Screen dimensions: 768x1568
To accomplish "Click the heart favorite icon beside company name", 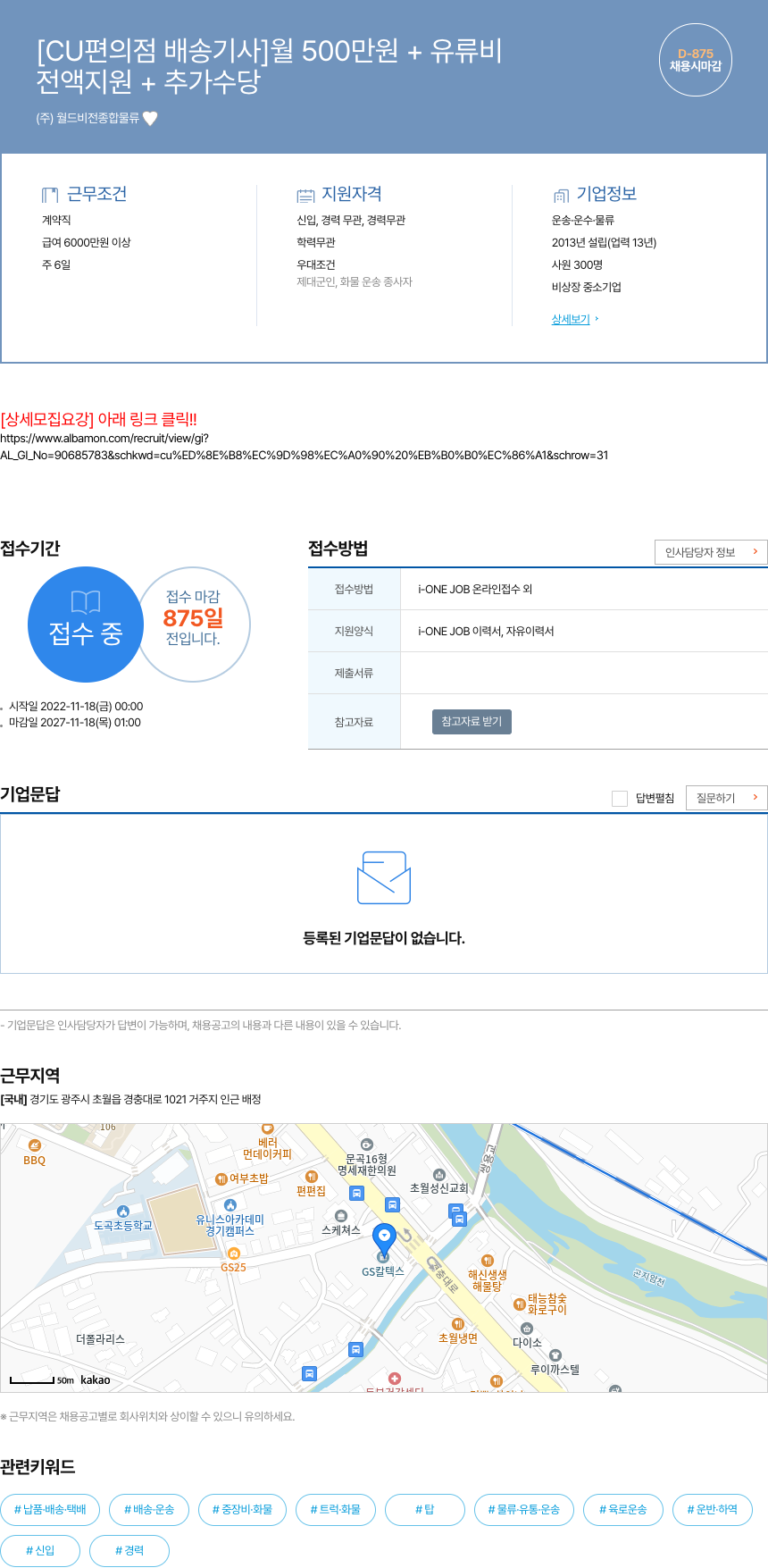I will (150, 118).
